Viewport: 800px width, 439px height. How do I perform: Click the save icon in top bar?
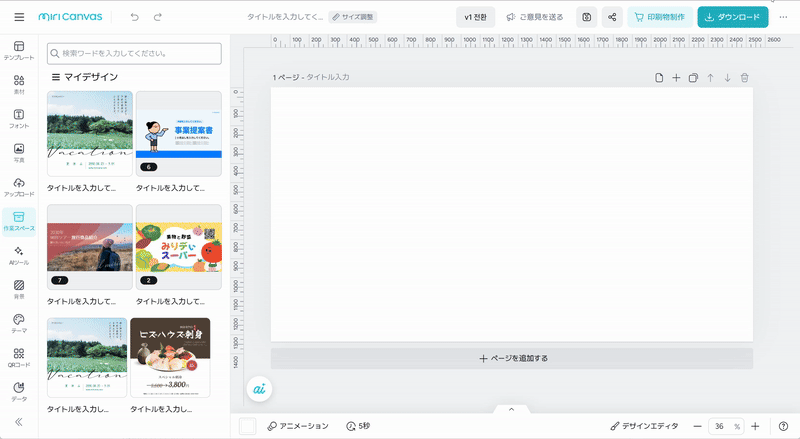pos(586,17)
